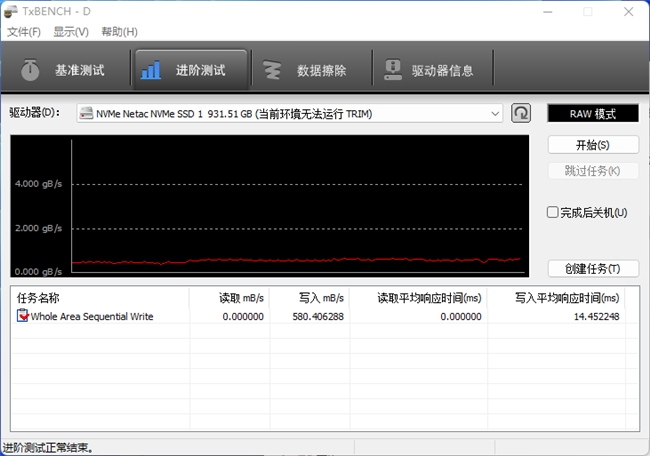The image size is (650, 456).
Task: Click the data erase tab icon
Action: [x=271, y=71]
